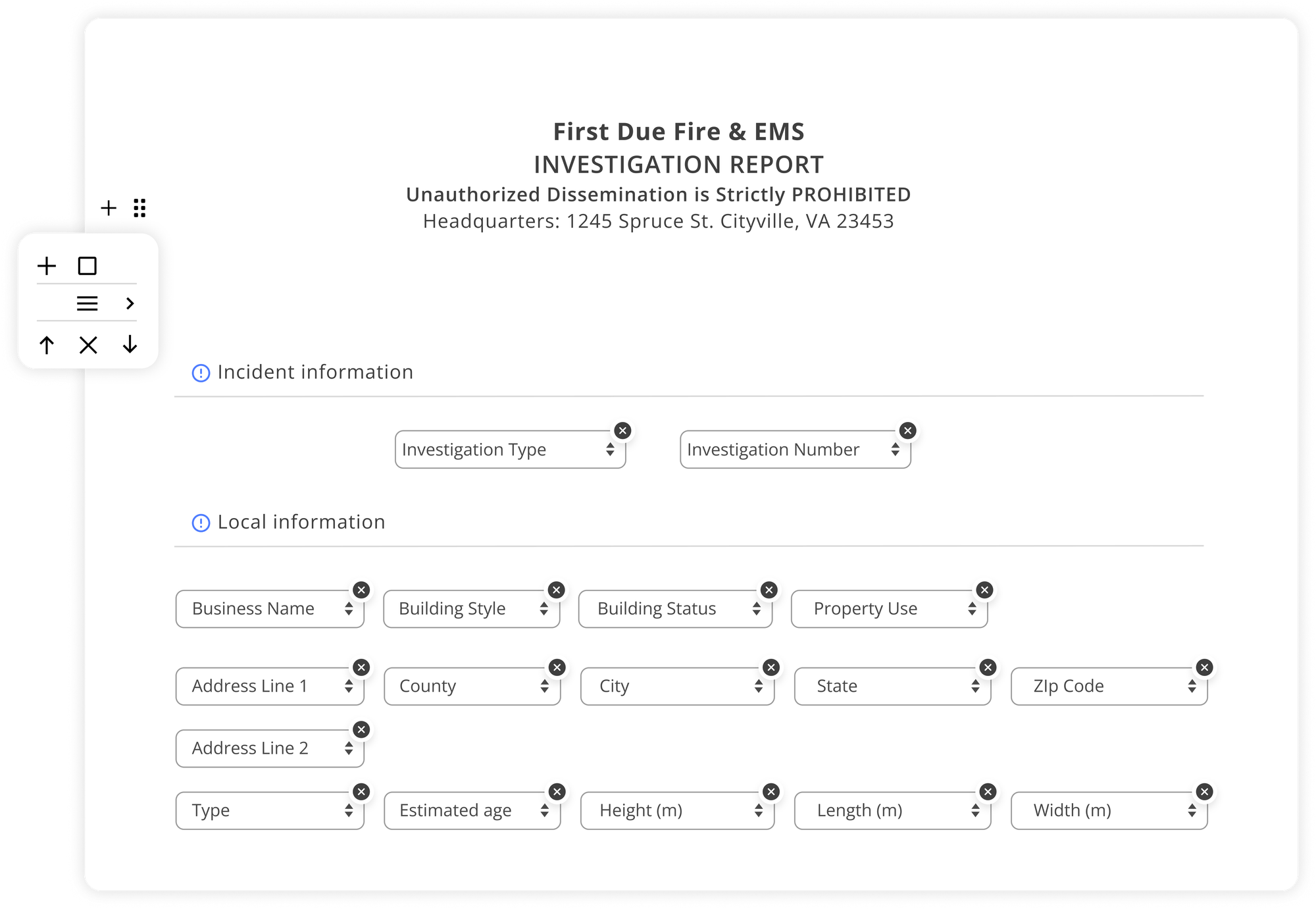Remove the ZIp Code field

click(1204, 667)
